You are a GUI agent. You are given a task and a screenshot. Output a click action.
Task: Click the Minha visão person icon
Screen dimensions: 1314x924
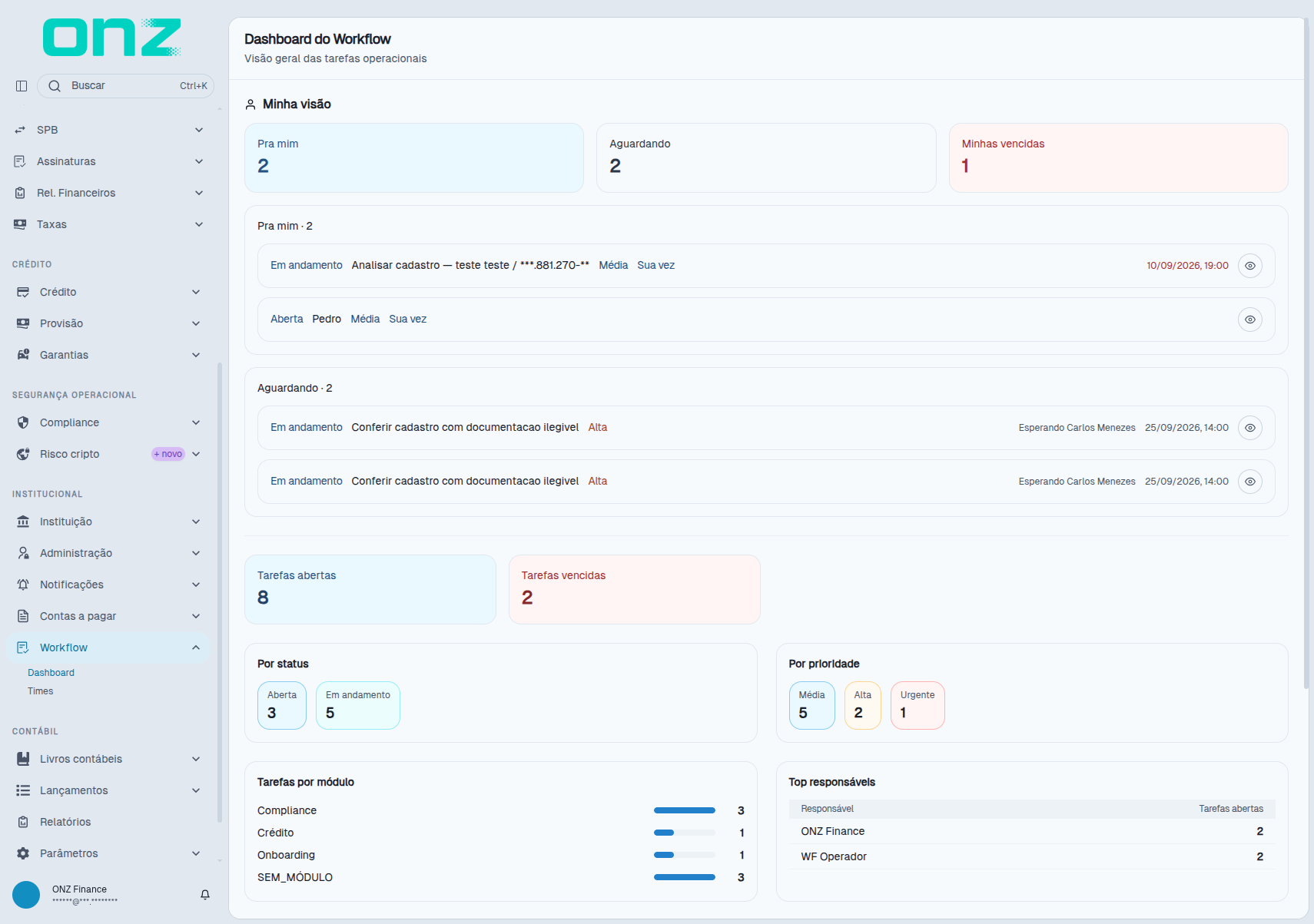click(251, 104)
